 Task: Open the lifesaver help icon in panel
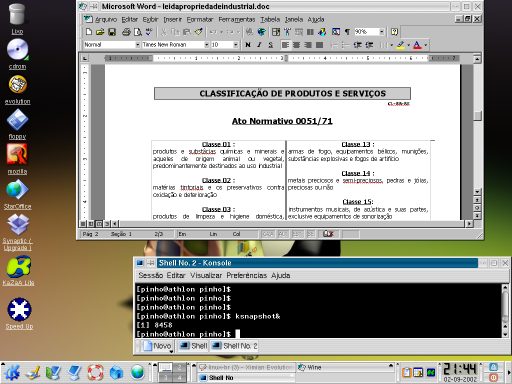pyautogui.click(x=95, y=372)
